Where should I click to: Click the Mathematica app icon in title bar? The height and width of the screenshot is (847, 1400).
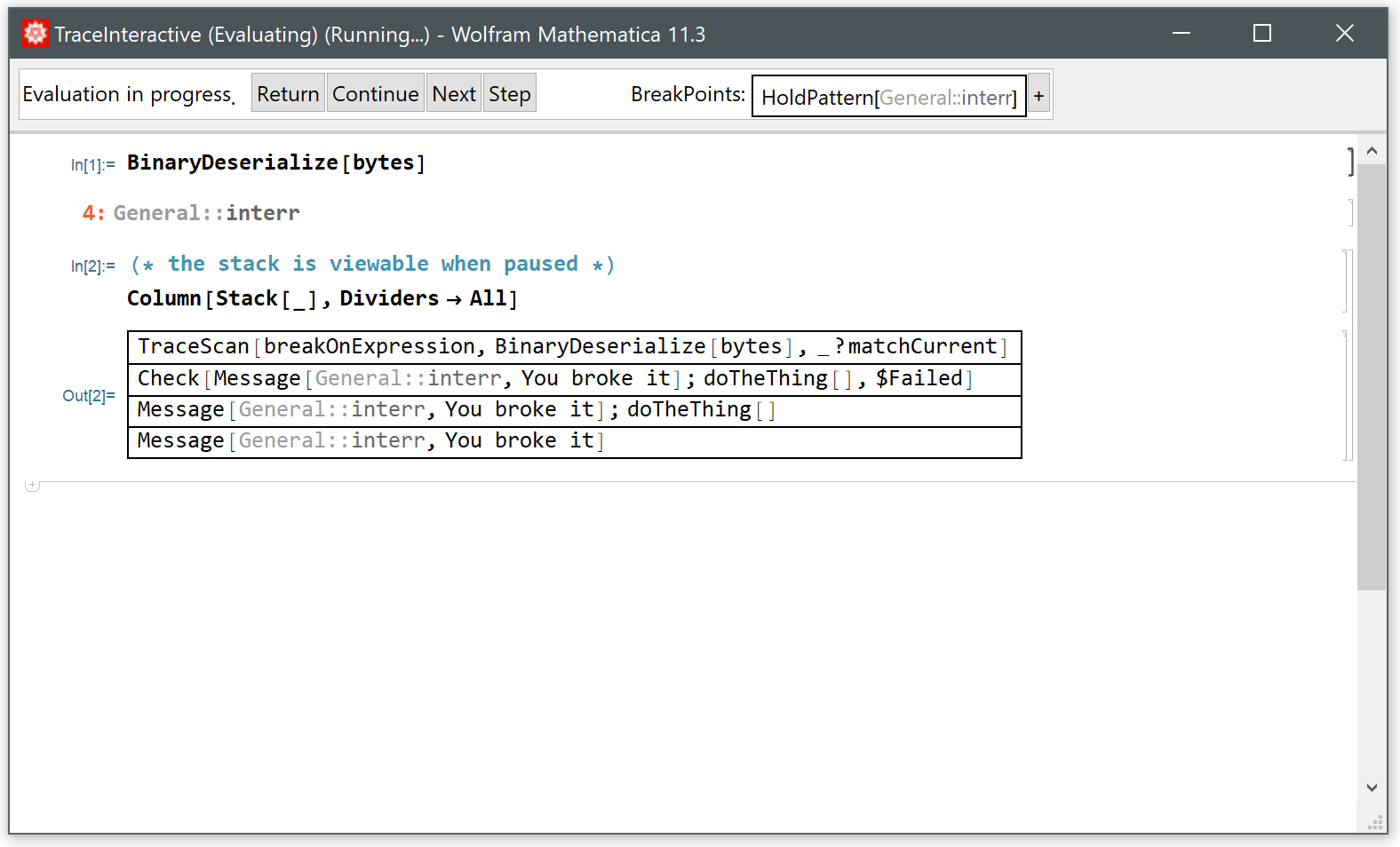tap(35, 34)
